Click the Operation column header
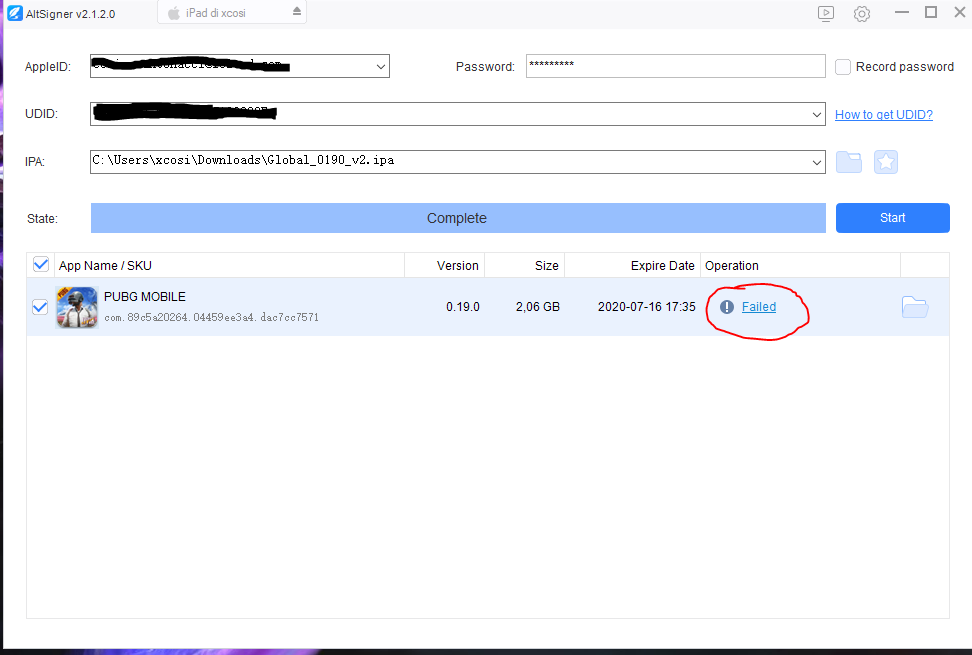Image resolution: width=972 pixels, height=655 pixels. (x=800, y=265)
